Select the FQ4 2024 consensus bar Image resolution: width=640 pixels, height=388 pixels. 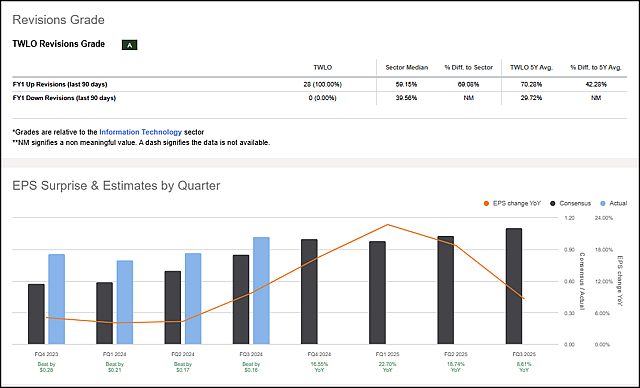point(309,292)
